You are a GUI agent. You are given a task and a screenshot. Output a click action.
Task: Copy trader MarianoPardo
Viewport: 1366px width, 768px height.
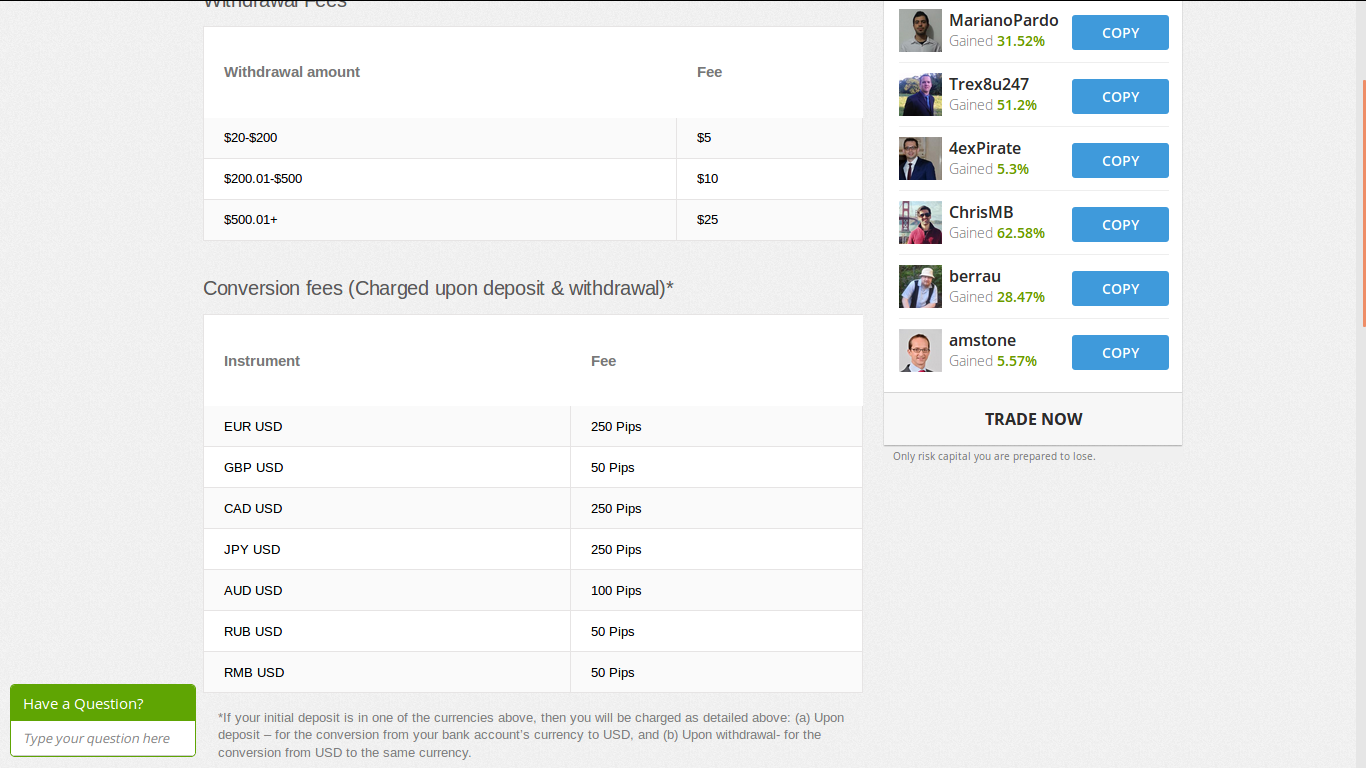1120,33
